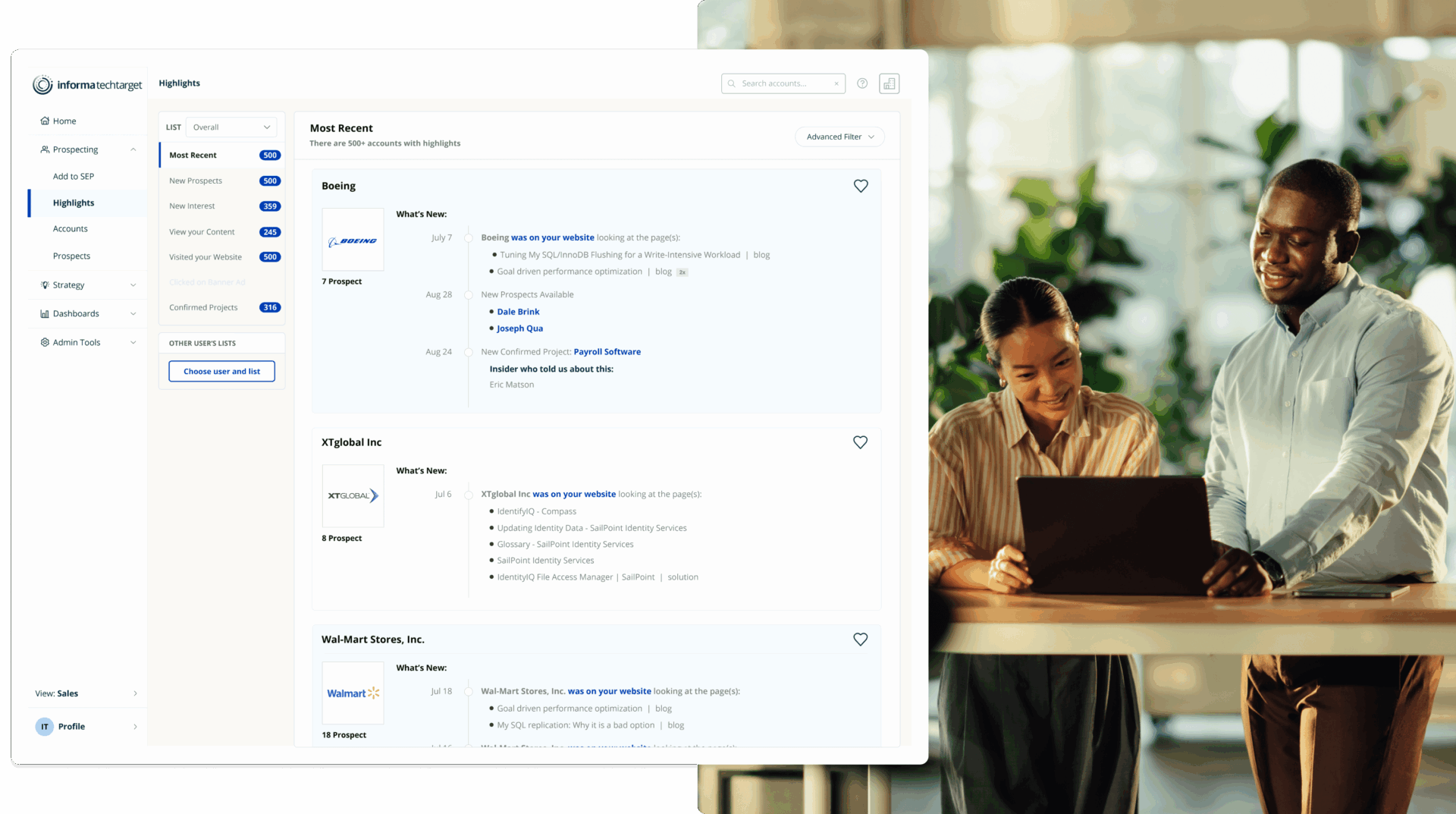Select View your Content list
This screenshot has width=1456, height=814.
tap(222, 232)
